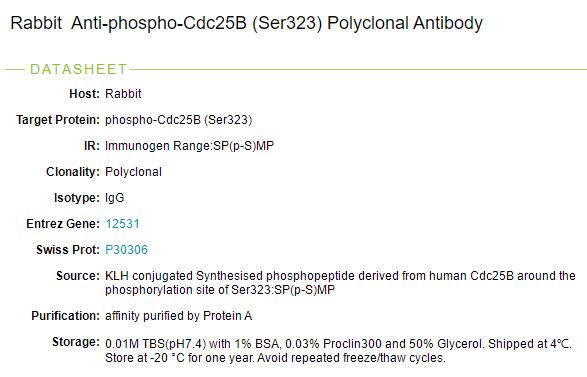Click the storage buffer description text
587x377 pixels.
(338, 351)
